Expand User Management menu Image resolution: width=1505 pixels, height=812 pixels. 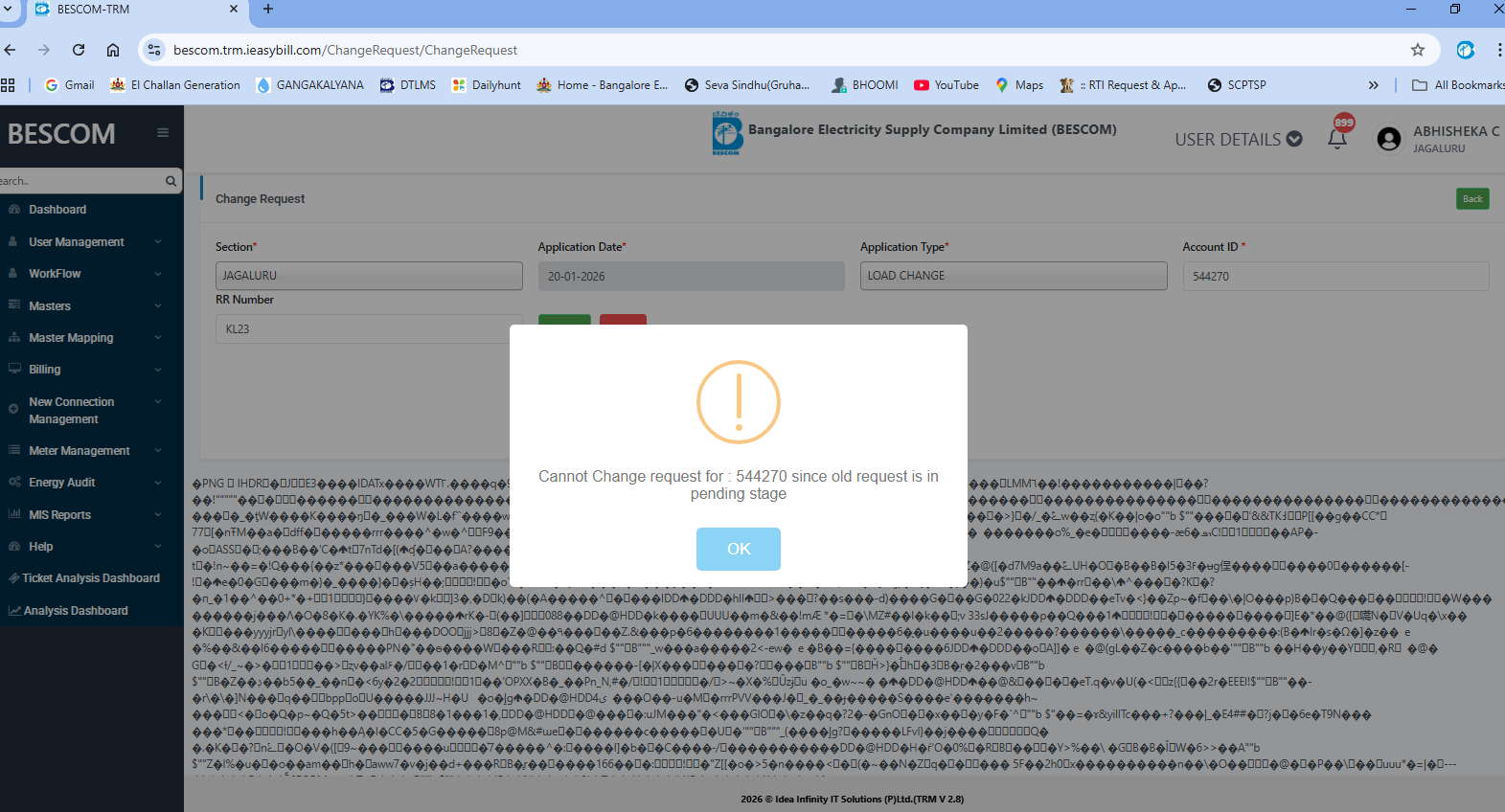pos(77,242)
